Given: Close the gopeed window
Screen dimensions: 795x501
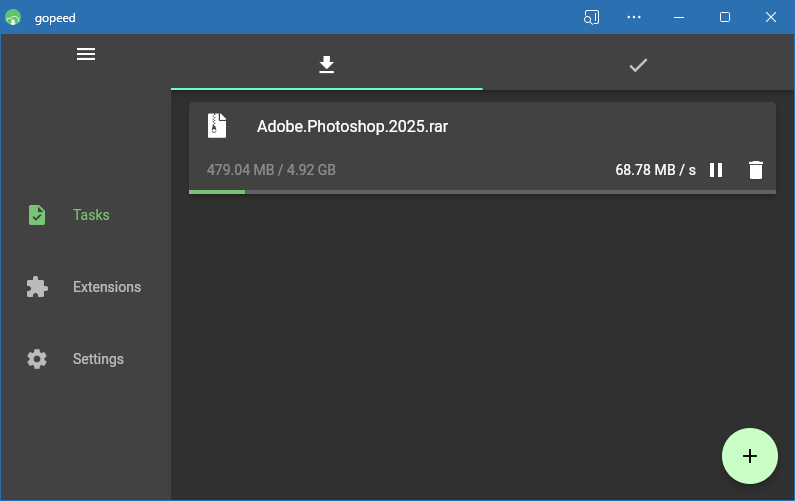Looking at the screenshot, I should coord(771,17).
